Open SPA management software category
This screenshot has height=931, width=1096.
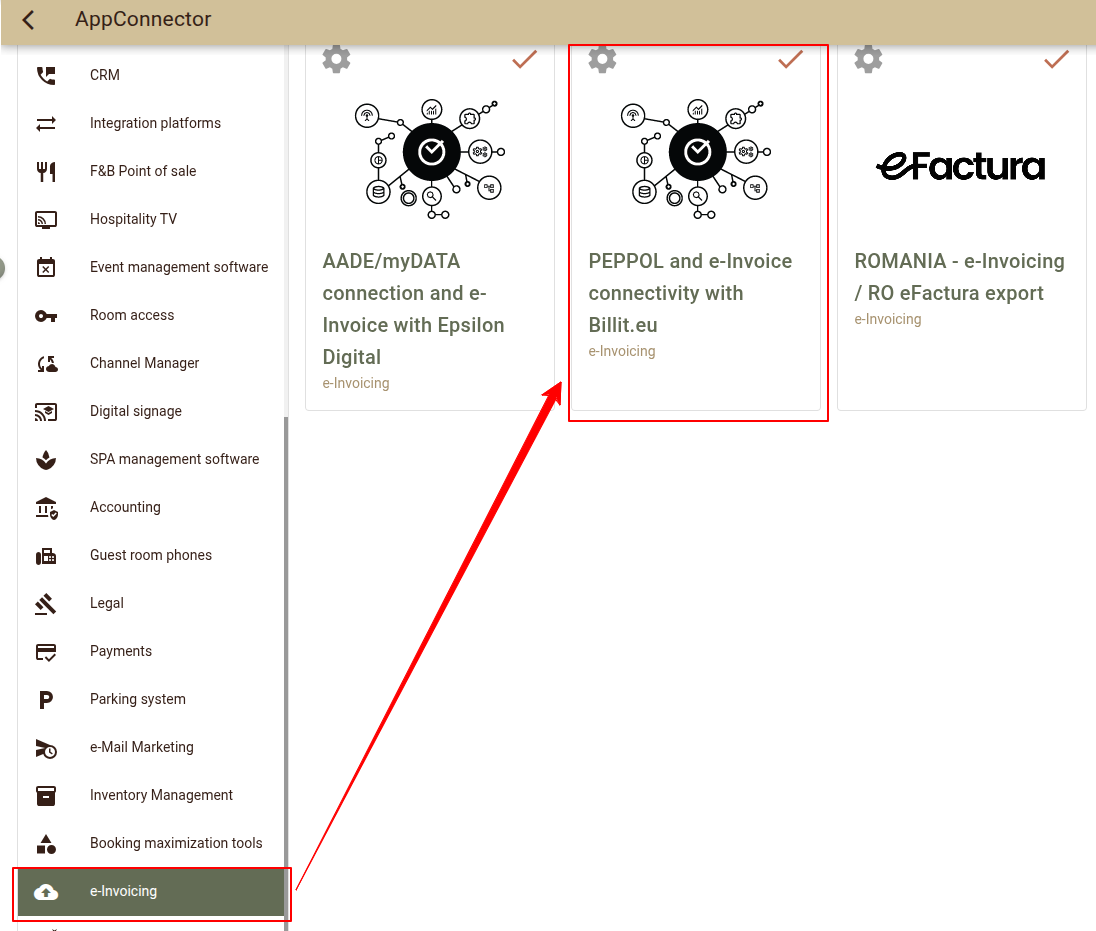151,459
